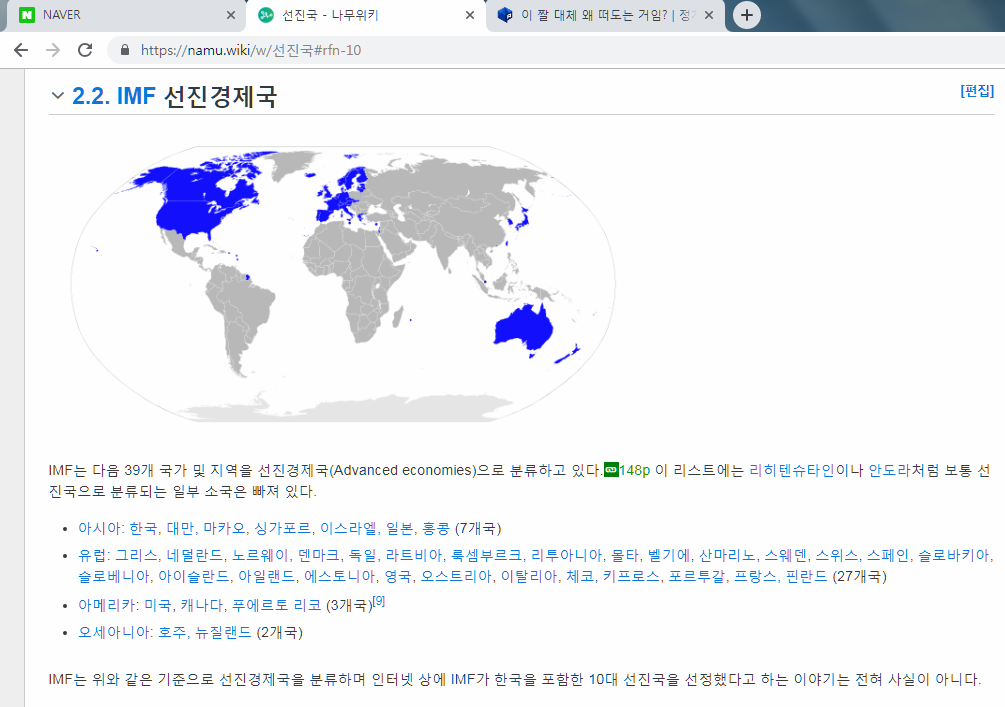Viewport: 1005px width, 707px height.
Task: Click the green link icon before 148p
Action: [x=610, y=470]
